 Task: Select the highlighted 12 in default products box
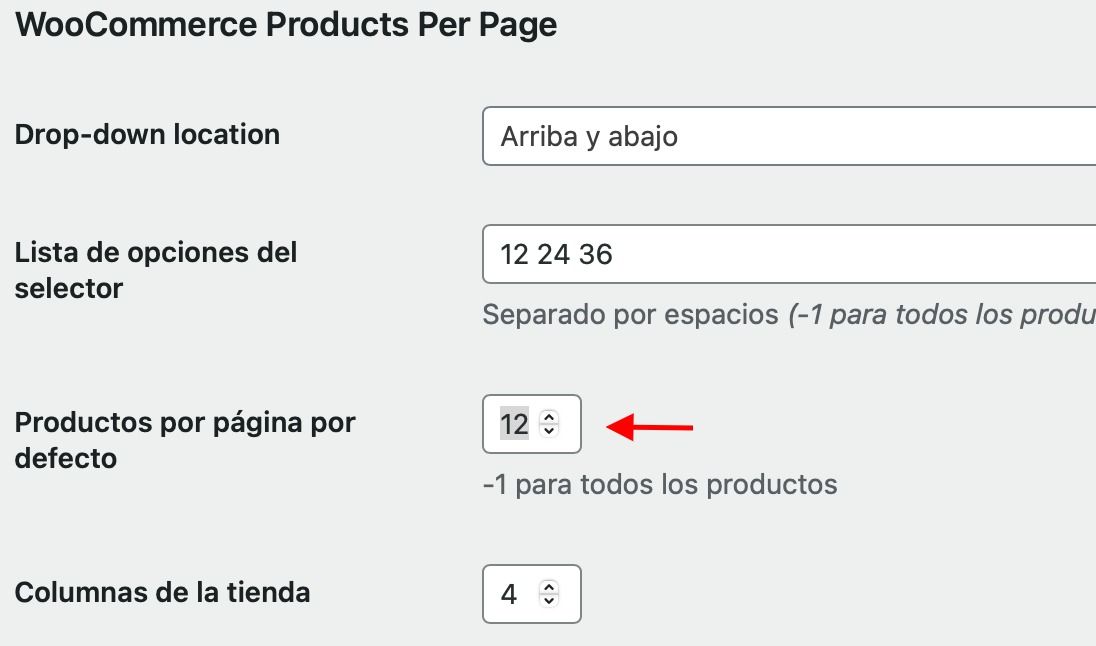click(x=514, y=424)
